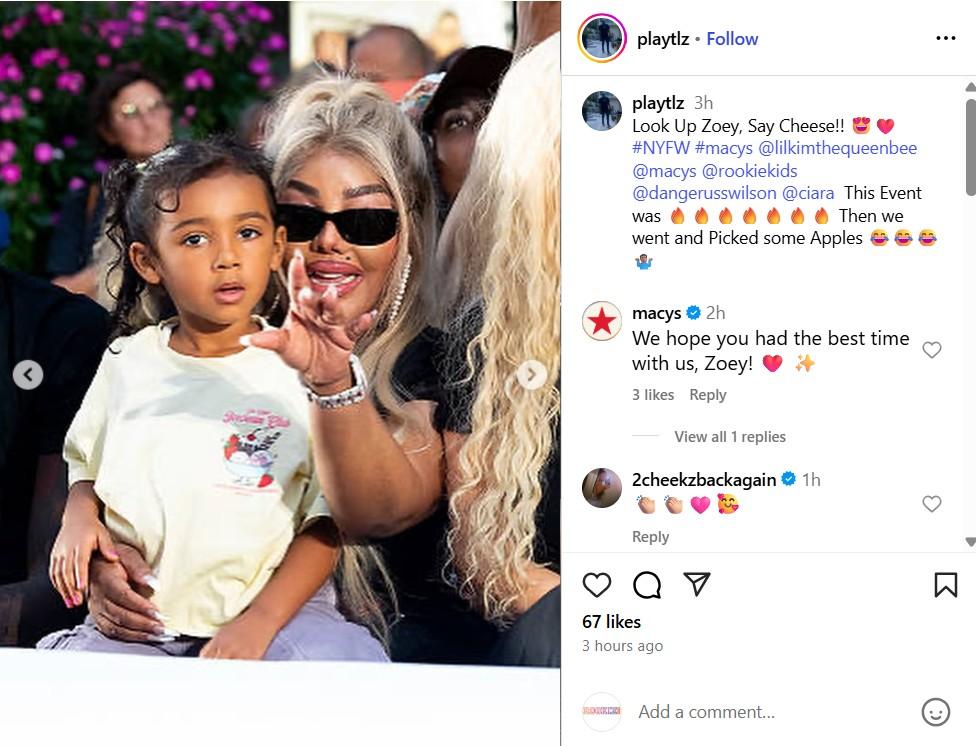Open the #NYFW hashtag link
Image resolution: width=976 pixels, height=746 pixels.
point(661,148)
